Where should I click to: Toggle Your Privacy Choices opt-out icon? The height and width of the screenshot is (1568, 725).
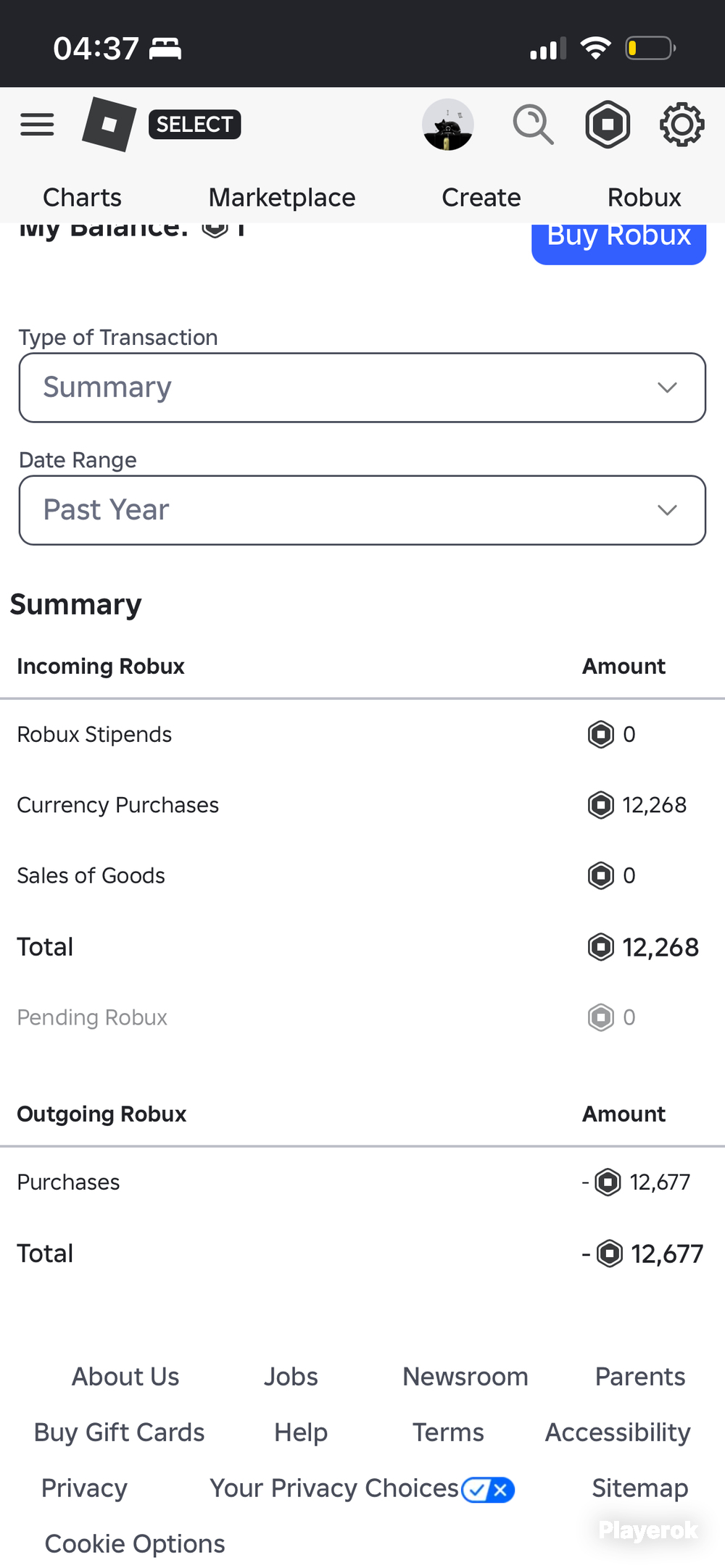pyautogui.click(x=488, y=1490)
